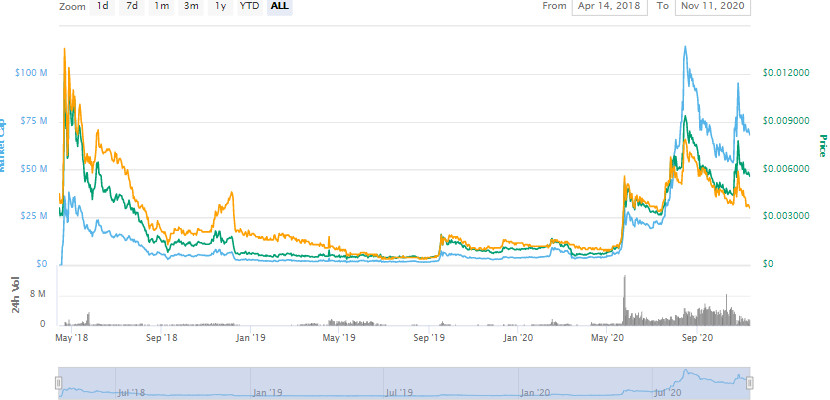This screenshot has width=830, height=400.
Task: Set chart zoom to 1y
Action: [x=221, y=6]
